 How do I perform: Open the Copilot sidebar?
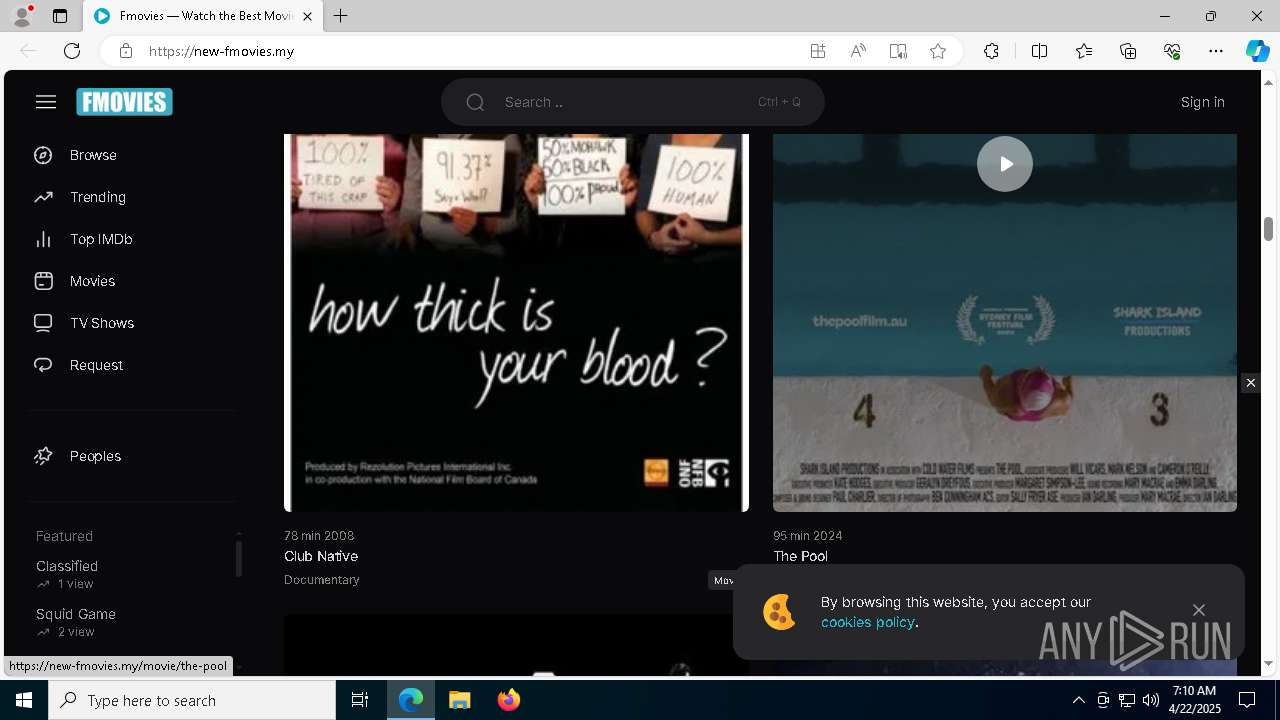[1257, 51]
